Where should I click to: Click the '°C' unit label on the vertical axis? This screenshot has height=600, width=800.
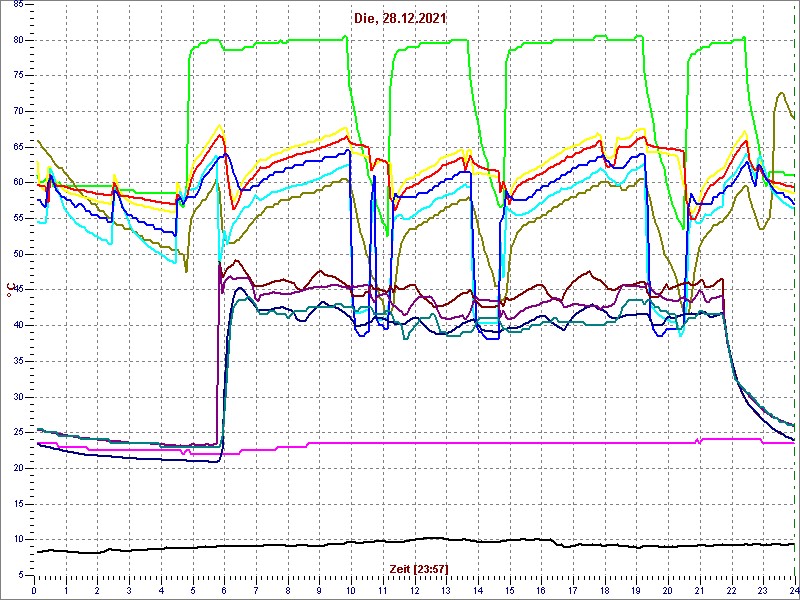[9, 291]
